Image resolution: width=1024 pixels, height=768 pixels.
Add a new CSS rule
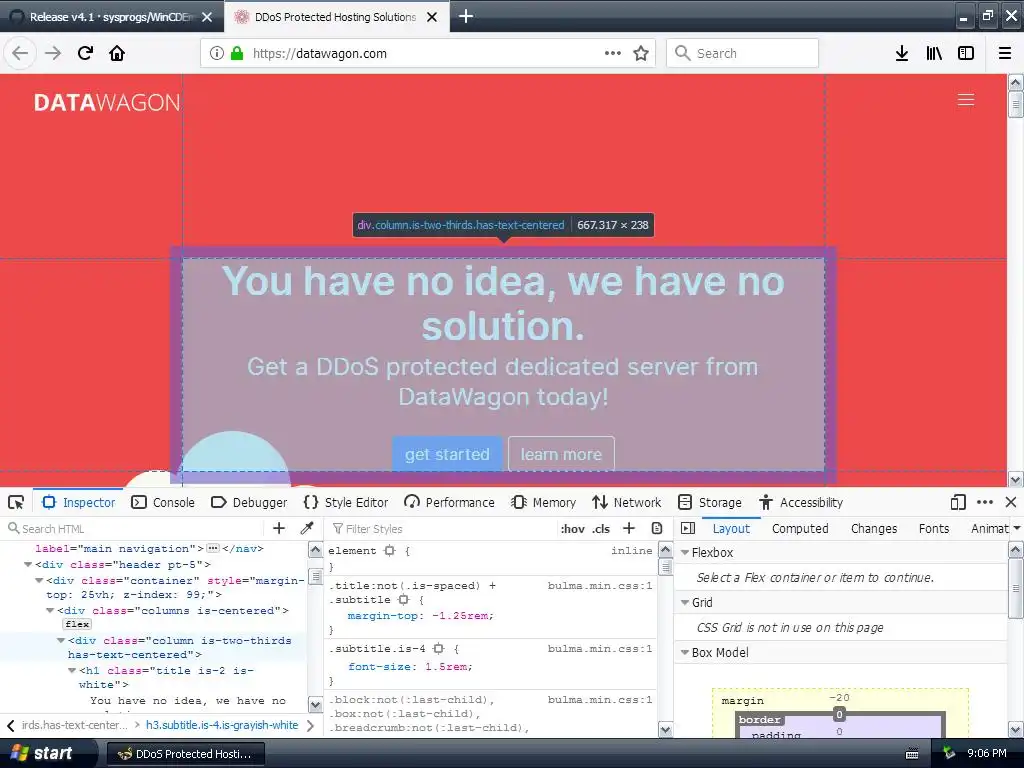point(629,528)
